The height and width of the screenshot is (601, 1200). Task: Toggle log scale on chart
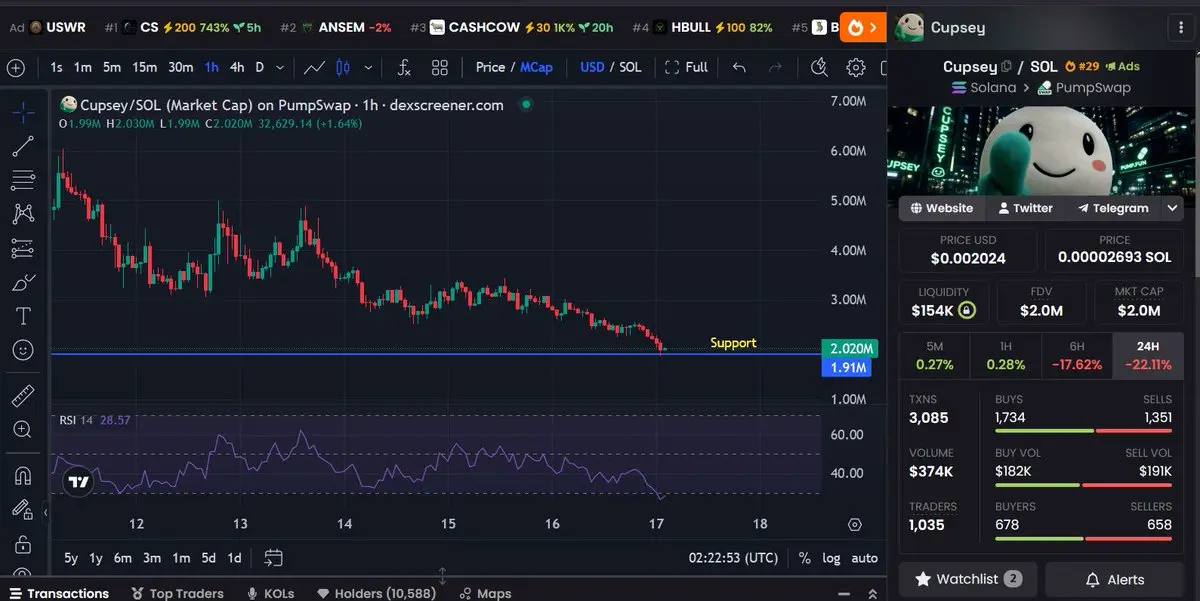pyautogui.click(x=831, y=558)
